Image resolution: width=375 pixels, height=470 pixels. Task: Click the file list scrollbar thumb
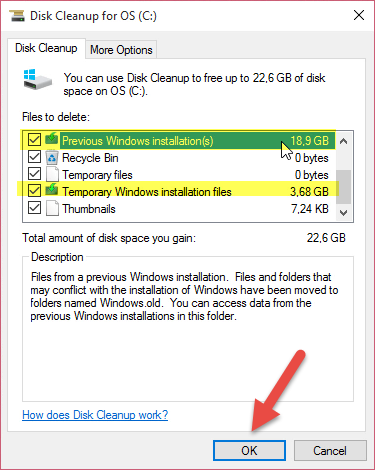tap(344, 187)
